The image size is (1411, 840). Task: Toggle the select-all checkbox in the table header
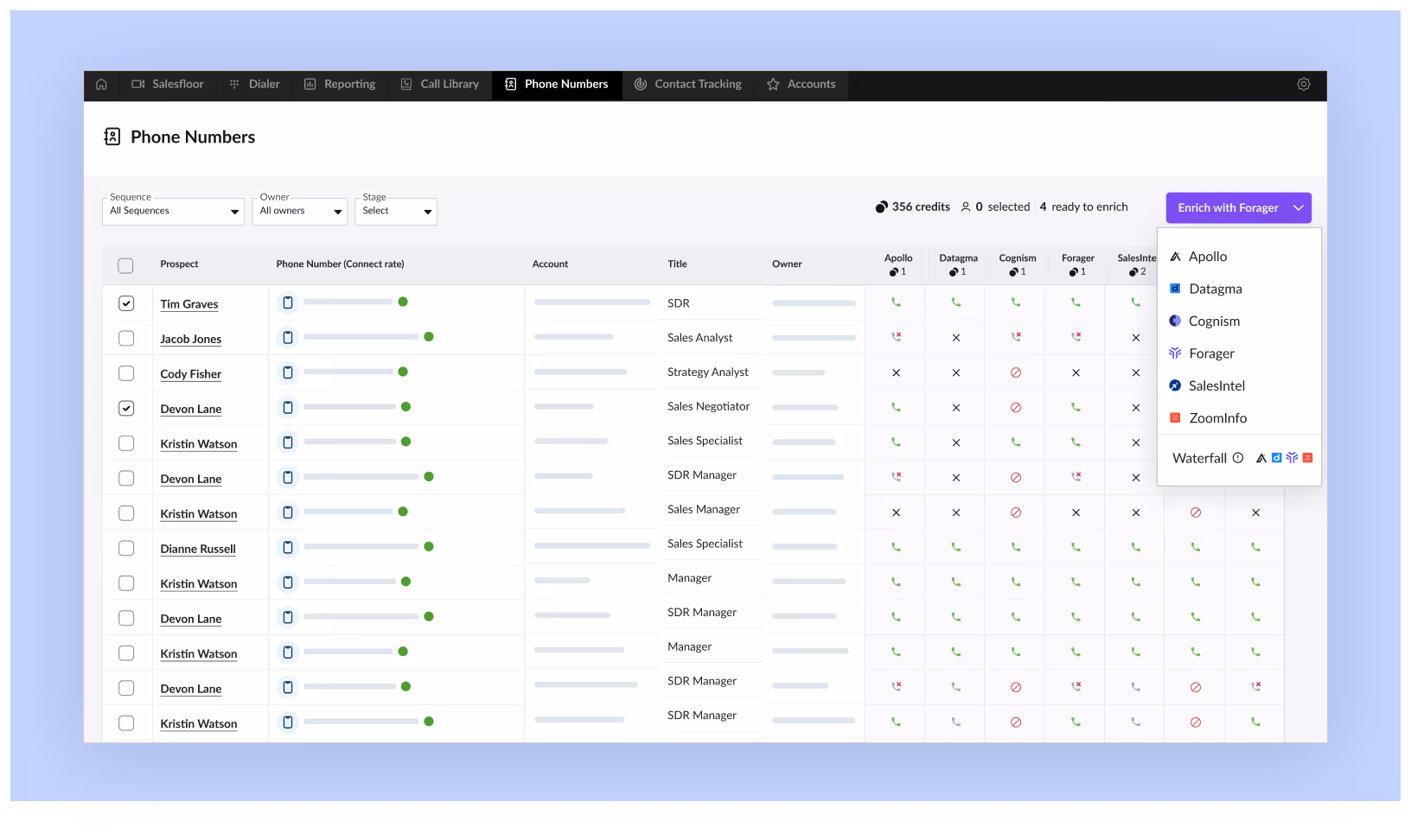tap(126, 265)
